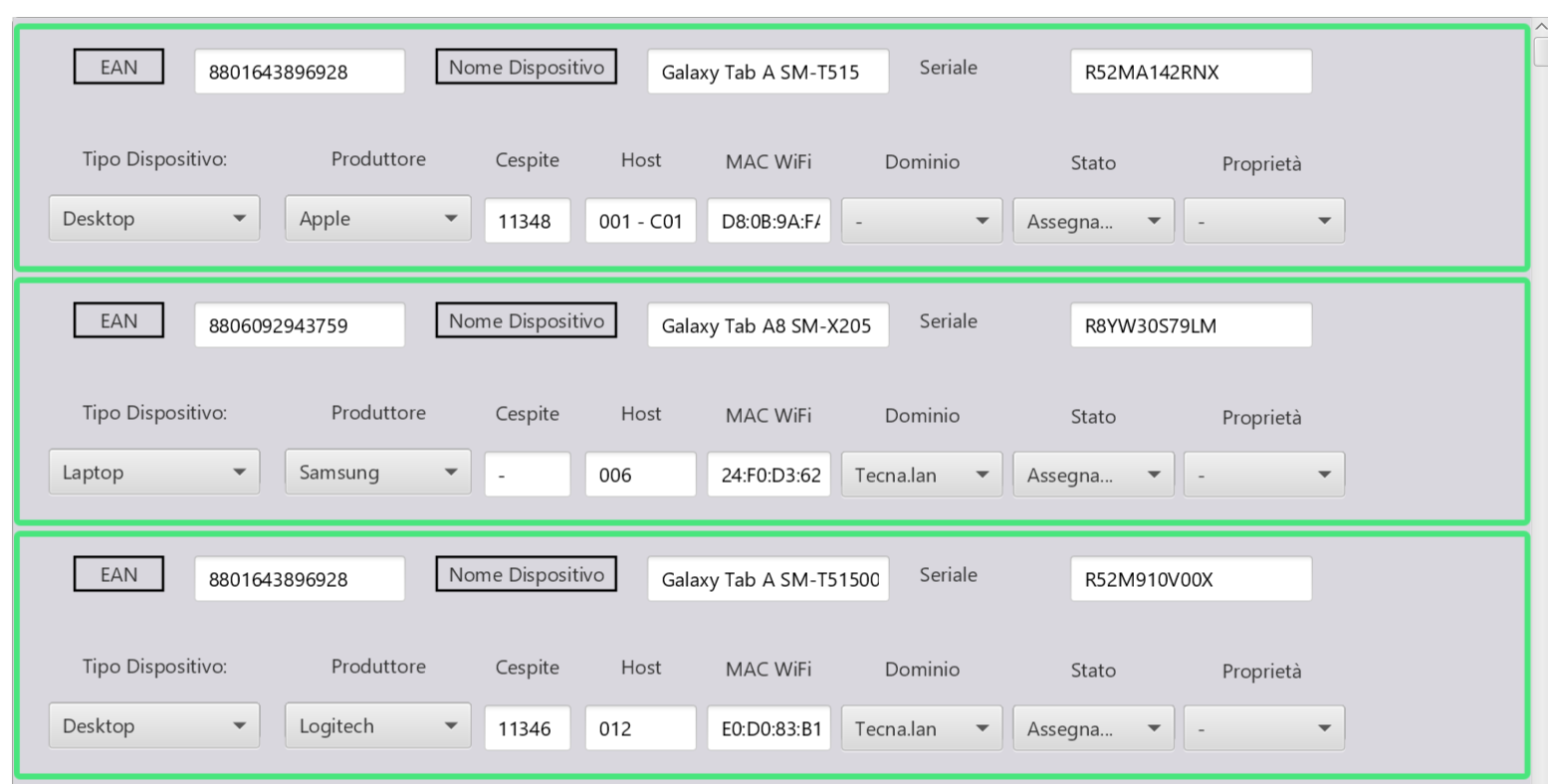This screenshot has width=1548, height=784.
Task: Select the Host field showing 006
Action: pos(640,475)
